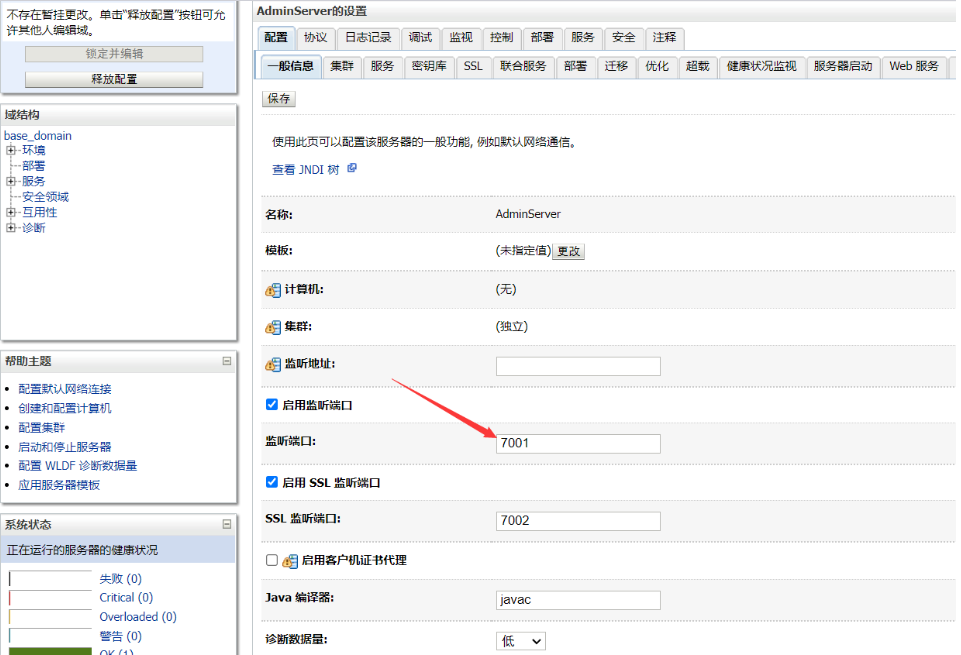Screen dimensions: 961x655
Task: Enable the 启用客户机证书代理 checkbox
Action: (x=272, y=560)
